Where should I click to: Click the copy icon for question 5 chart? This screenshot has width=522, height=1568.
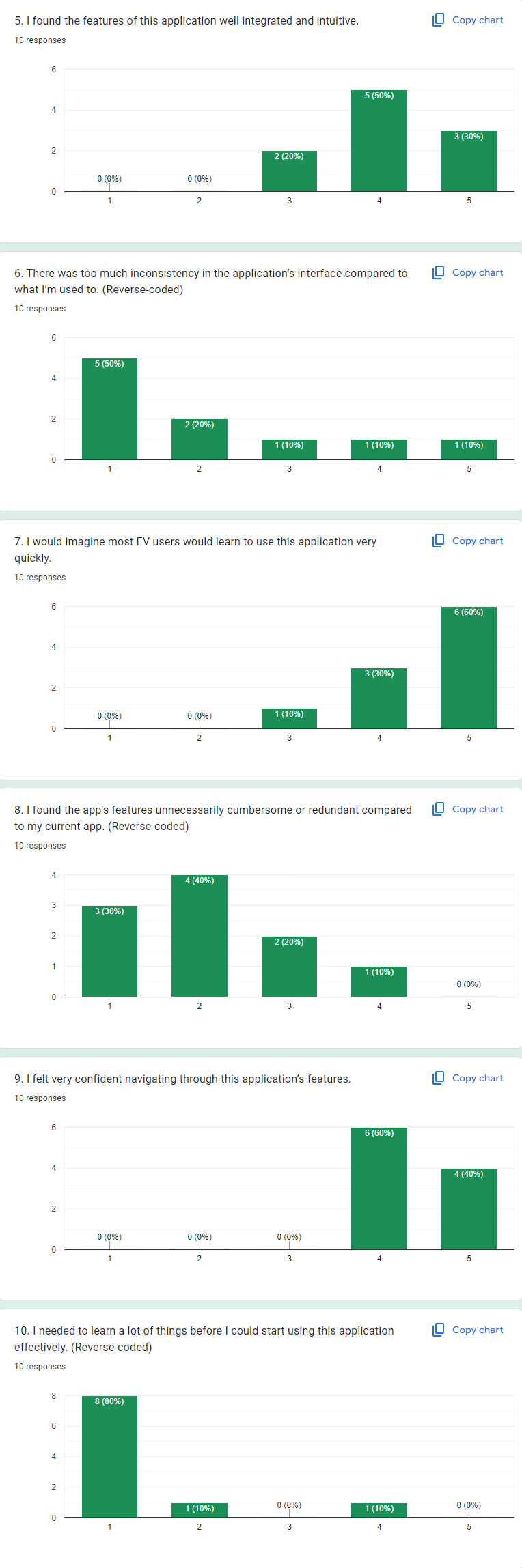pyautogui.click(x=439, y=20)
